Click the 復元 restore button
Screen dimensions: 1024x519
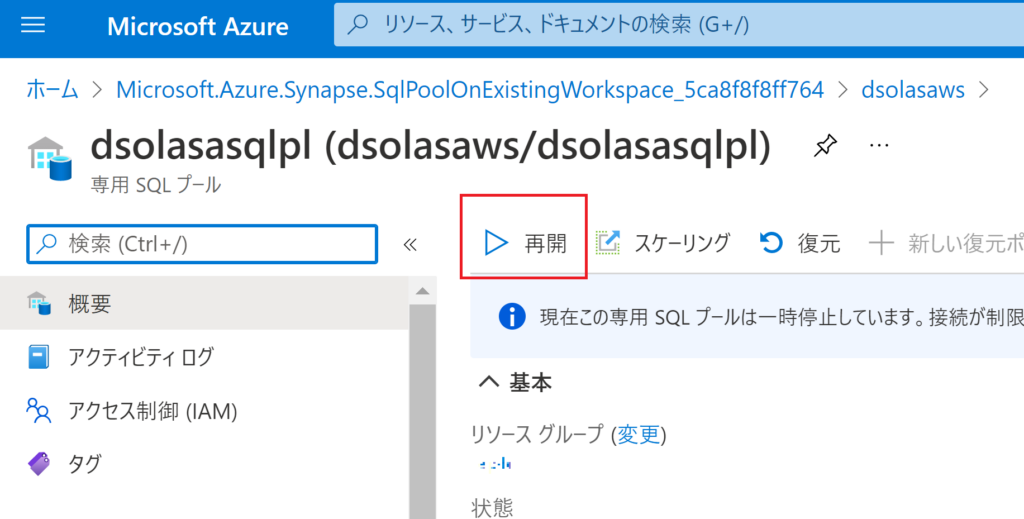[800, 243]
